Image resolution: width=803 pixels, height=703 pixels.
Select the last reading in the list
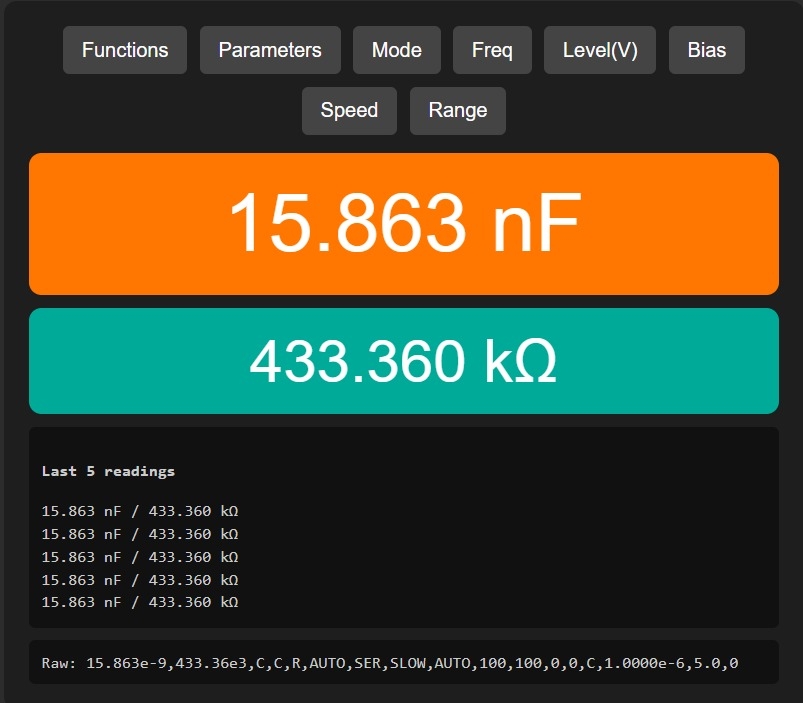(140, 602)
